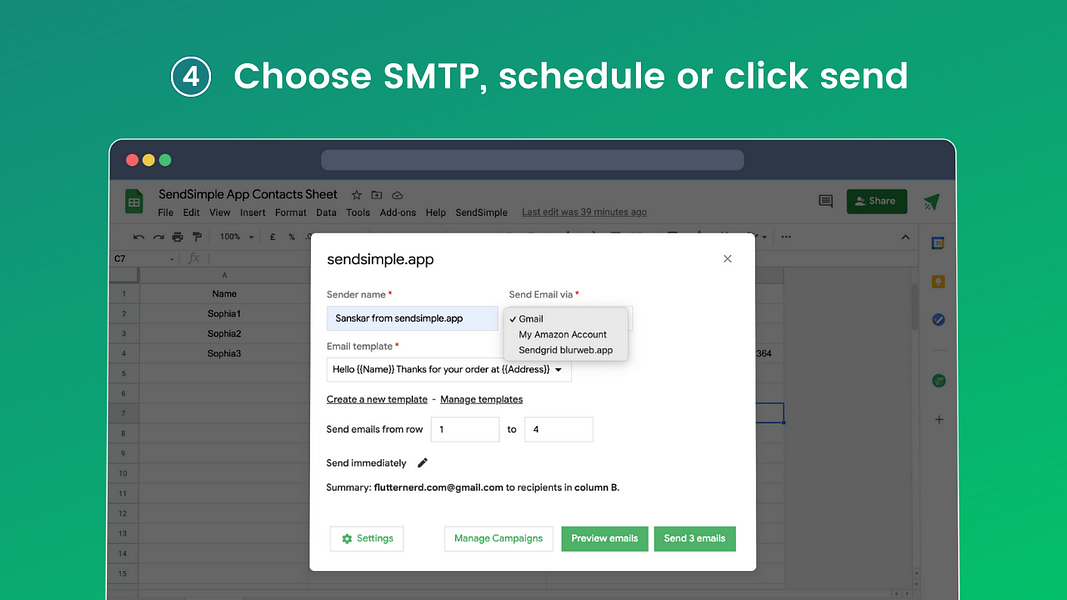Open Google Keep in the sidebar
The height and width of the screenshot is (600, 1067).
938,283
